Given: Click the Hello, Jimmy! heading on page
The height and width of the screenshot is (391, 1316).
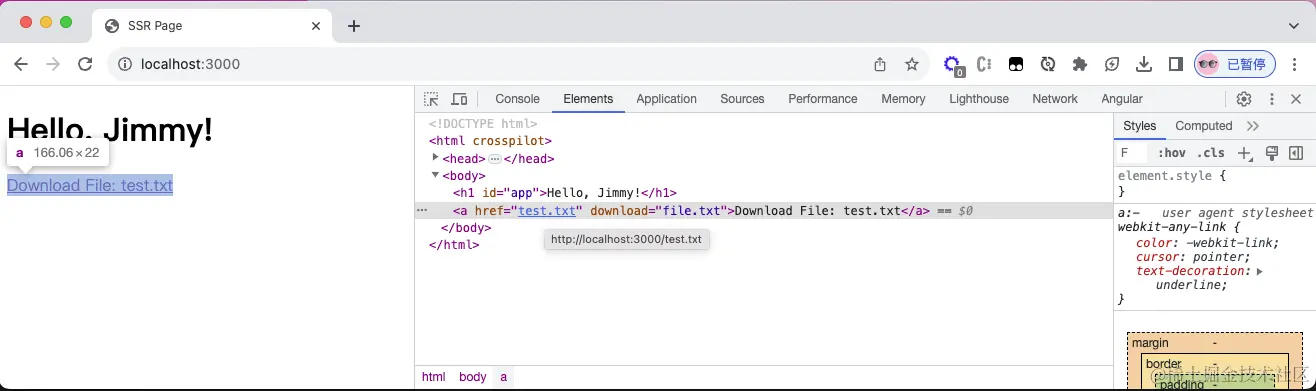Looking at the screenshot, I should coord(110,130).
